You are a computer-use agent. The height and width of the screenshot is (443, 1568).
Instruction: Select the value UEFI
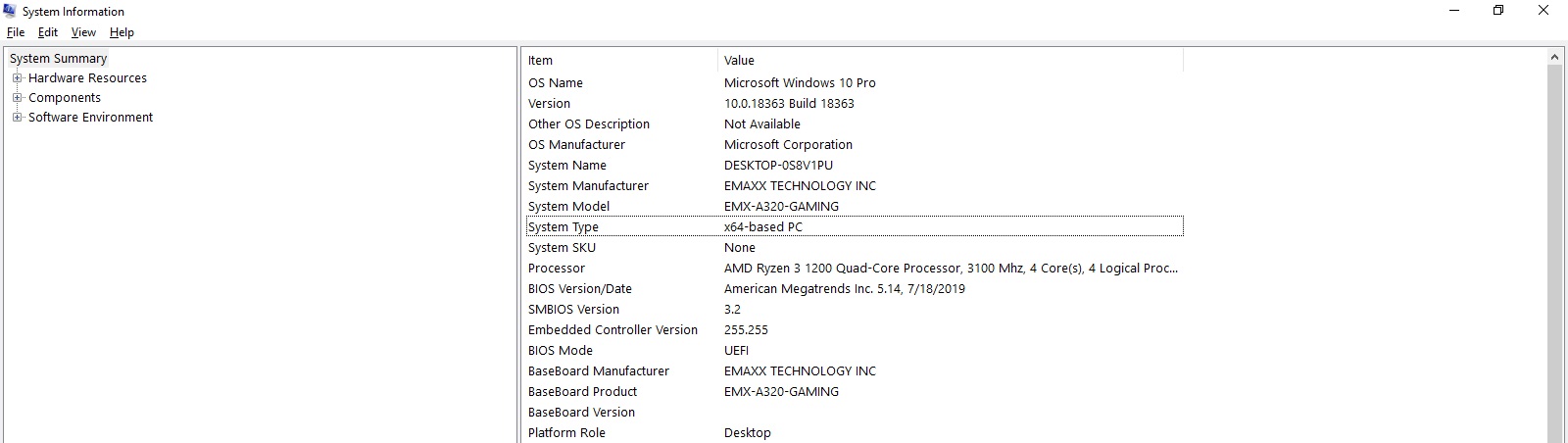tap(736, 351)
